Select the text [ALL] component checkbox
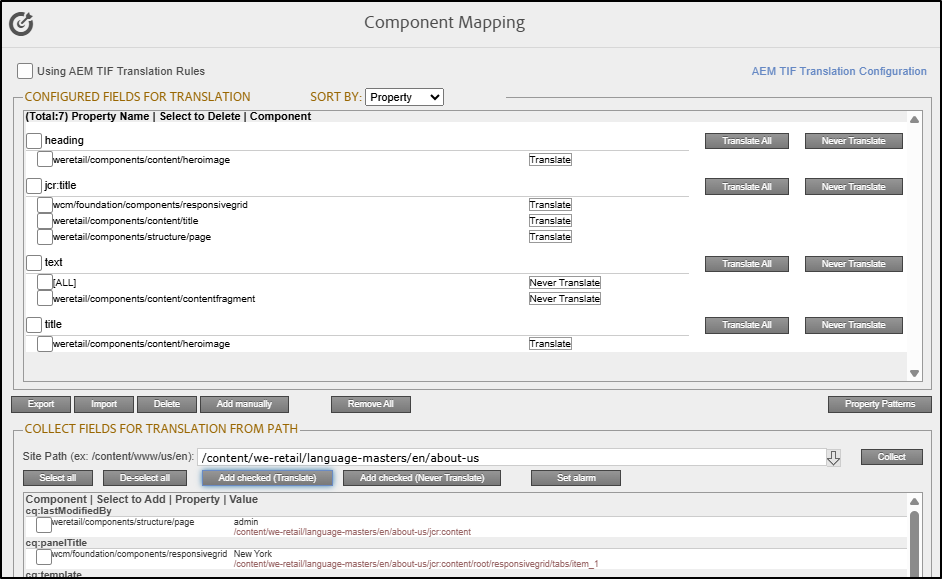The width and height of the screenshot is (942, 579). 45,283
